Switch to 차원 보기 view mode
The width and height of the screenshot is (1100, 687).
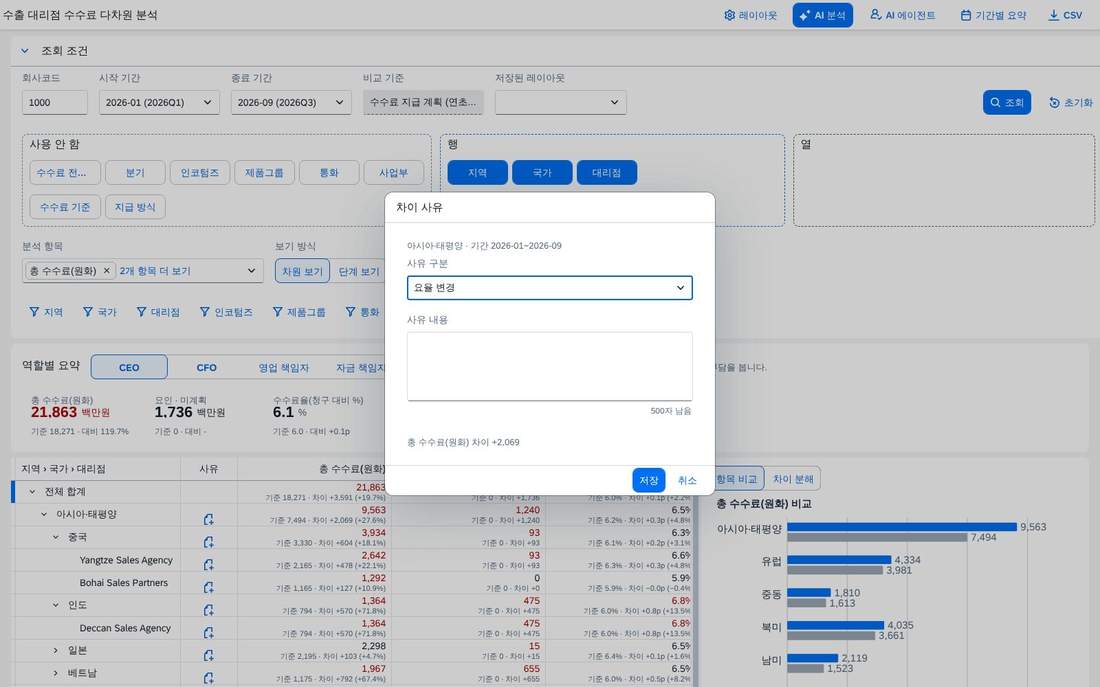click(x=302, y=272)
